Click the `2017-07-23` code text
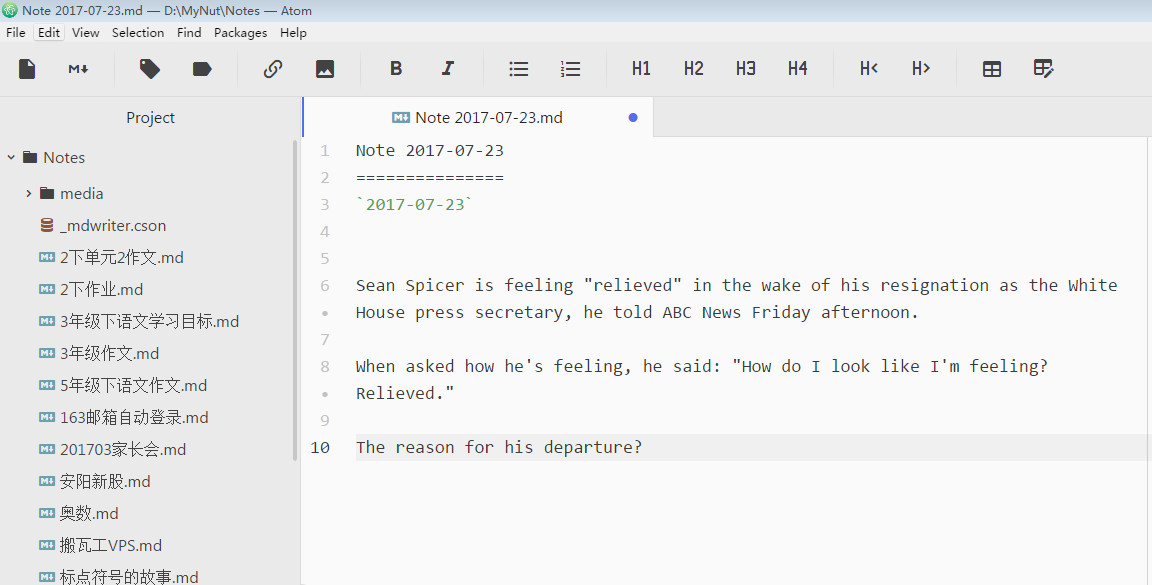The height and width of the screenshot is (585, 1152). tap(414, 204)
